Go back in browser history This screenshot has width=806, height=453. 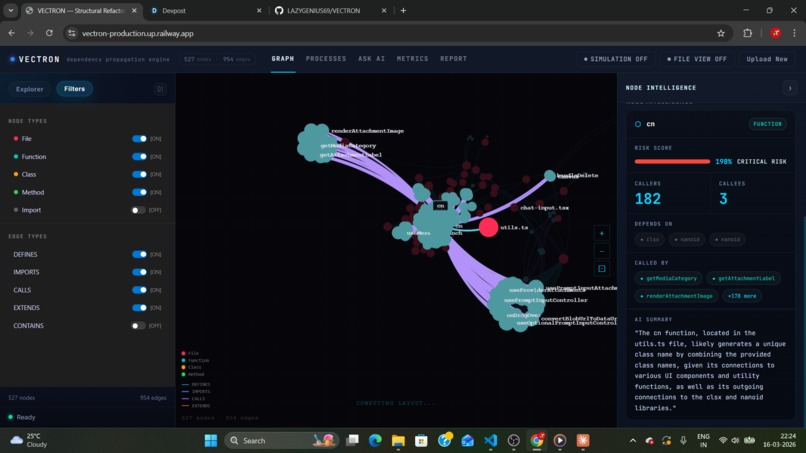tap(12, 33)
